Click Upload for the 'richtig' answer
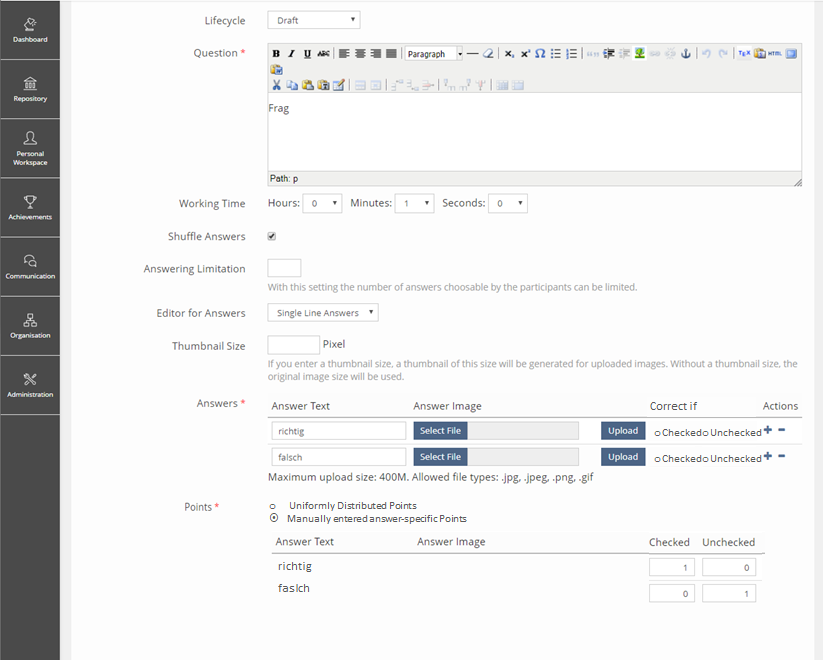The image size is (823, 660). [x=623, y=431]
